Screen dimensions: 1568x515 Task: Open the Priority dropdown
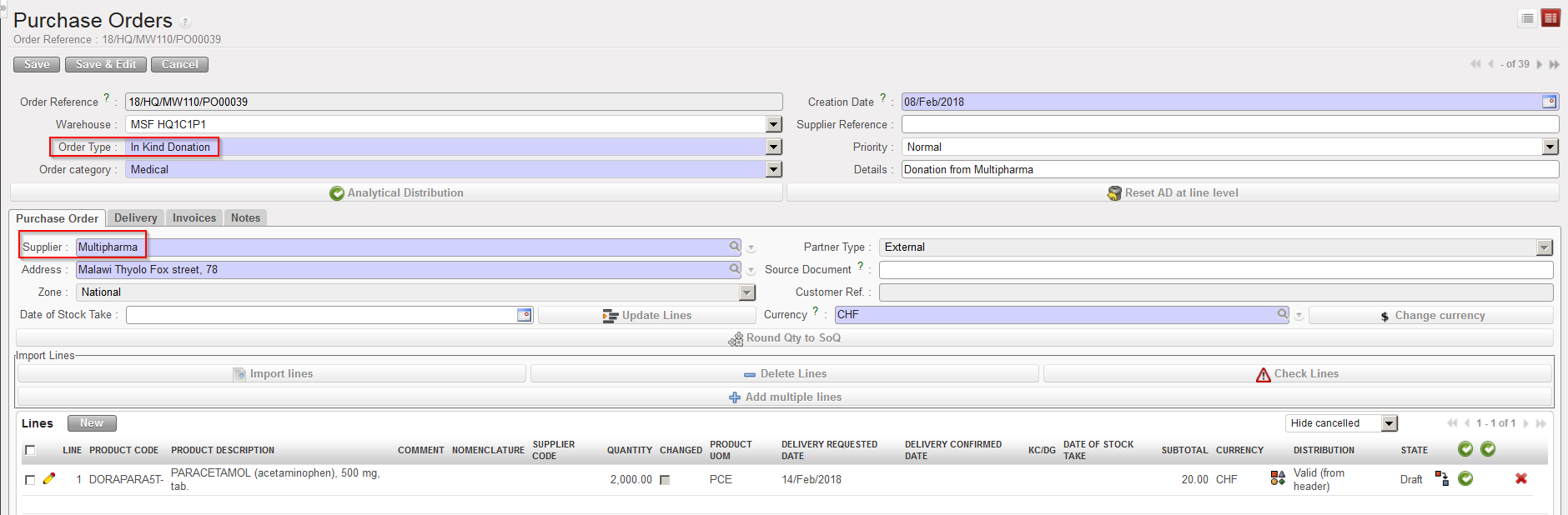pos(1550,147)
